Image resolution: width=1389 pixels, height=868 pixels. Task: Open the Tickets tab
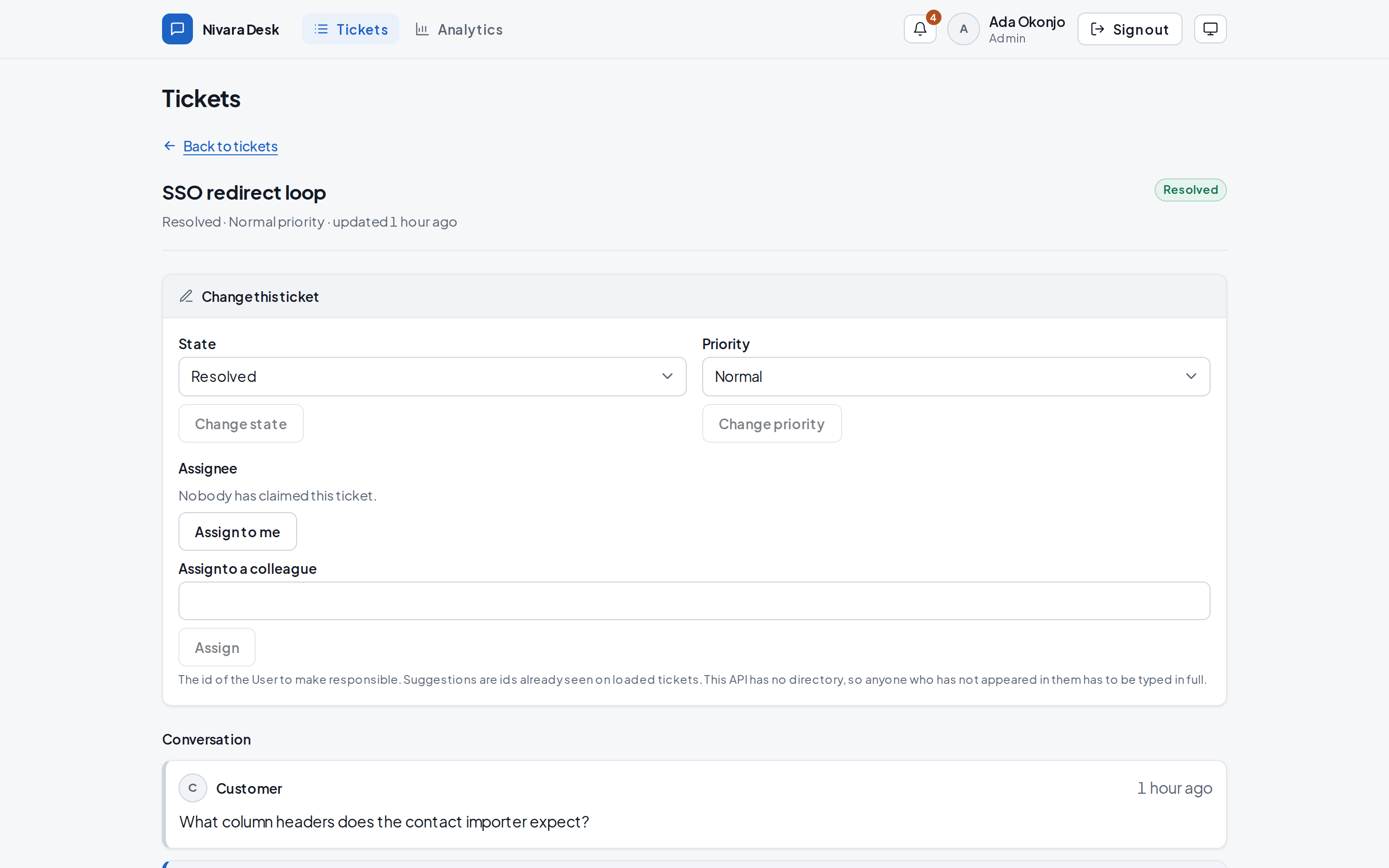[351, 29]
